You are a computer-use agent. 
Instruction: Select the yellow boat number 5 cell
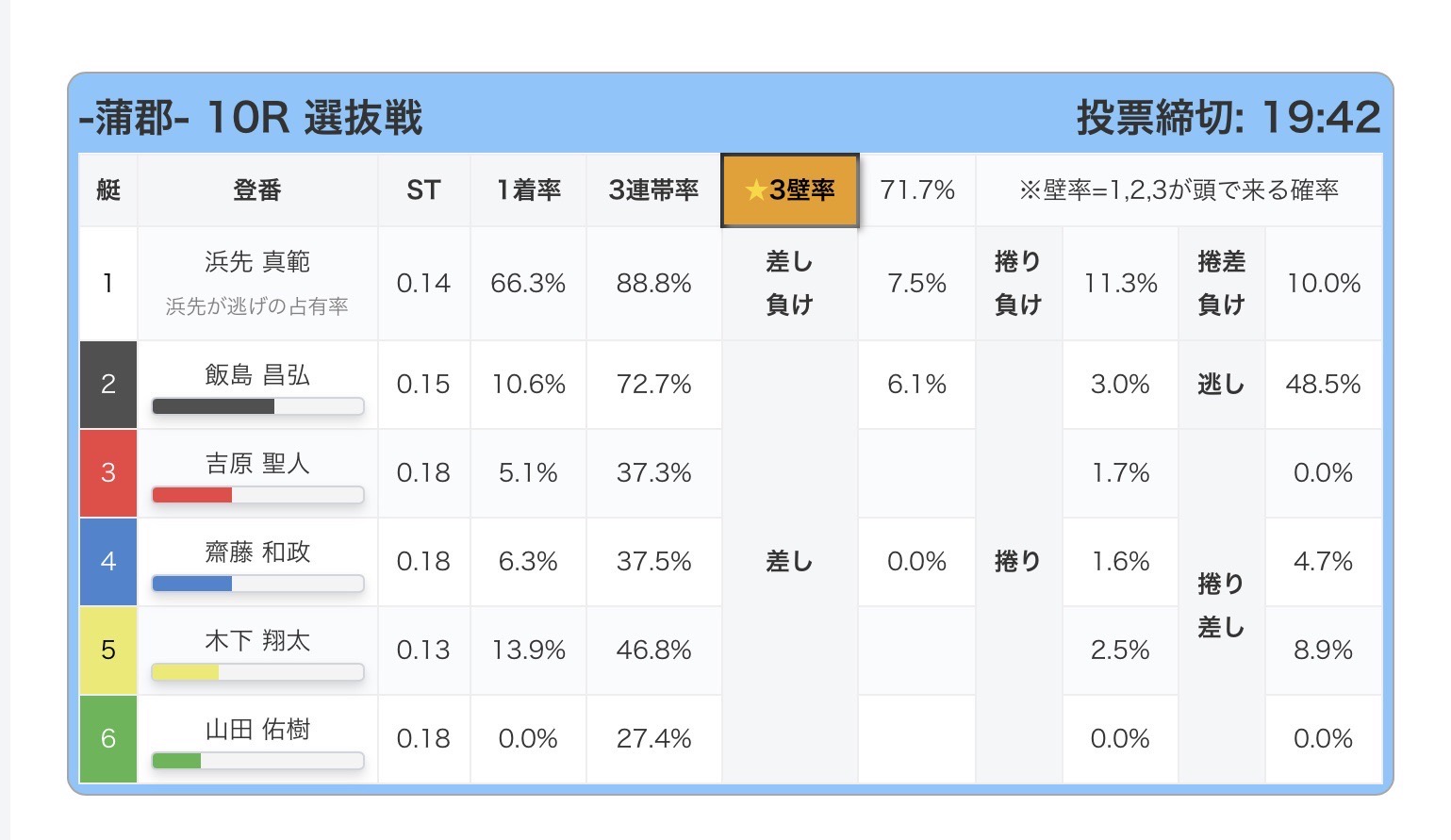108,651
